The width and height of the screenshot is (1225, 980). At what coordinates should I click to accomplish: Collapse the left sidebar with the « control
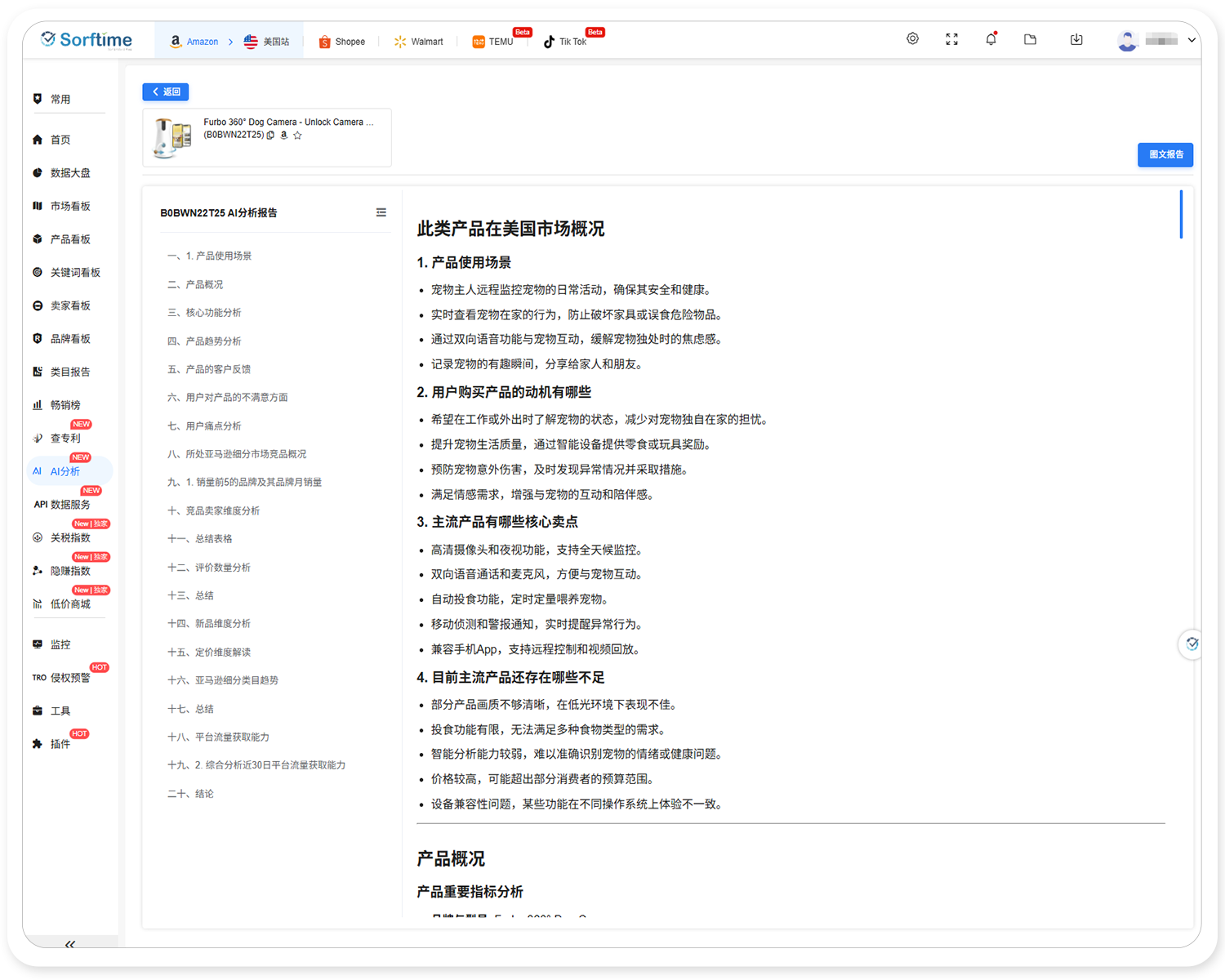click(x=69, y=943)
